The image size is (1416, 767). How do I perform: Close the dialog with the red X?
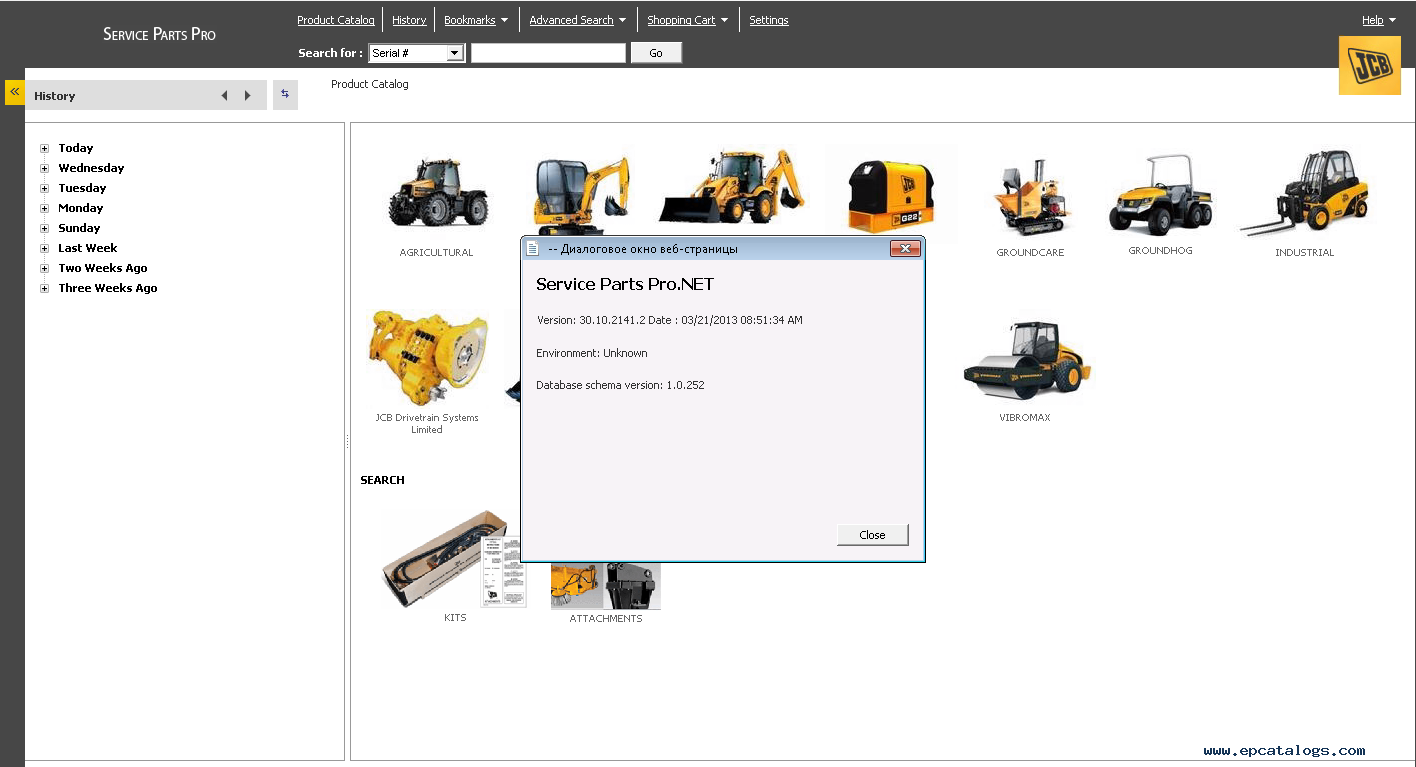[x=905, y=249]
